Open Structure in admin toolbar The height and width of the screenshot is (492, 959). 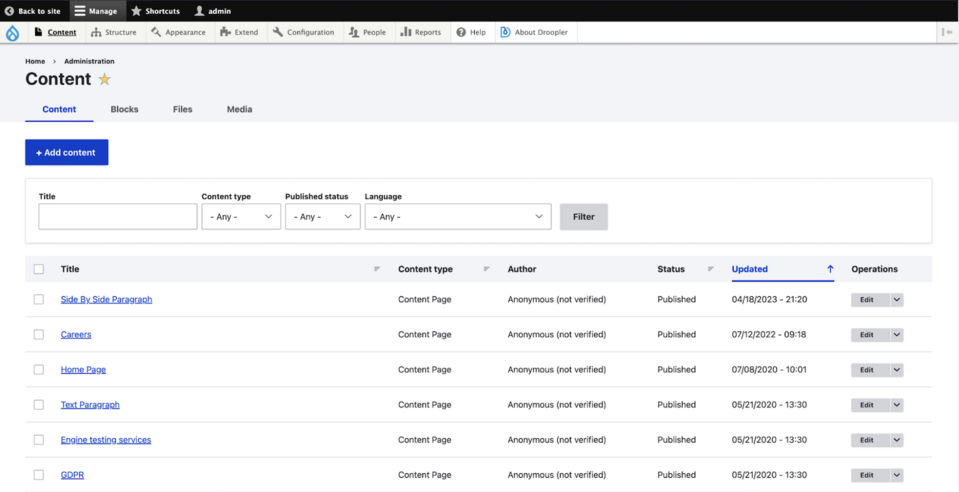(114, 32)
